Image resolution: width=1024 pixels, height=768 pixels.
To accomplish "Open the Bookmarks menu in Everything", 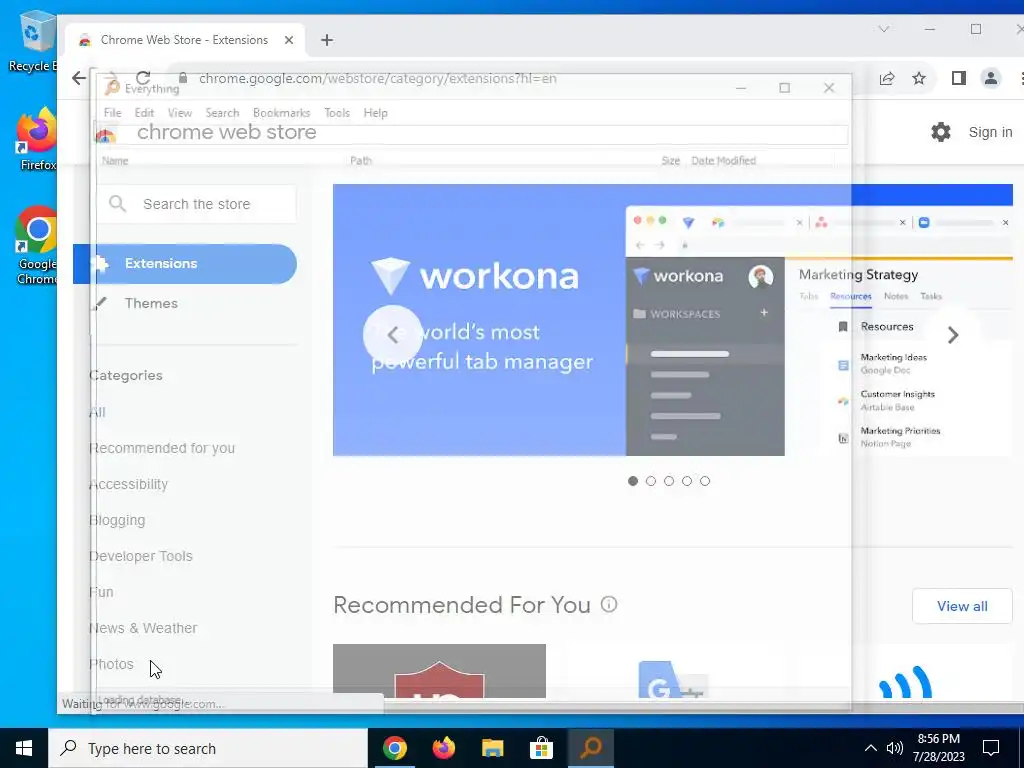I will (281, 113).
